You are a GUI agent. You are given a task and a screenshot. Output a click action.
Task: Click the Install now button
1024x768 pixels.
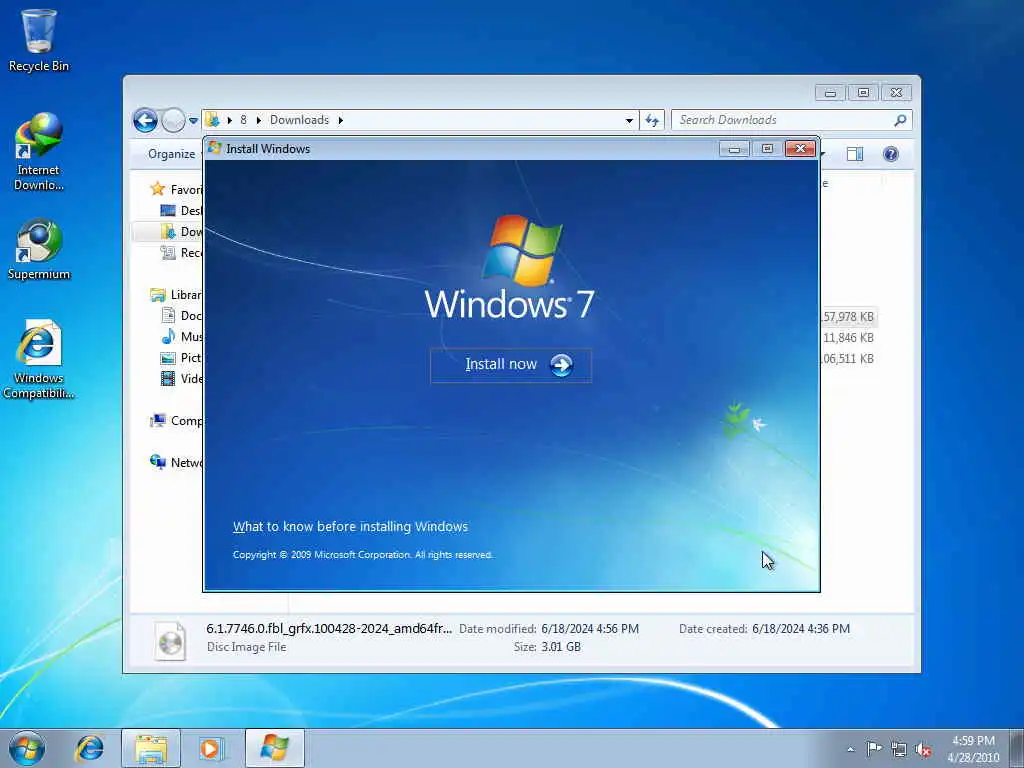pos(511,365)
